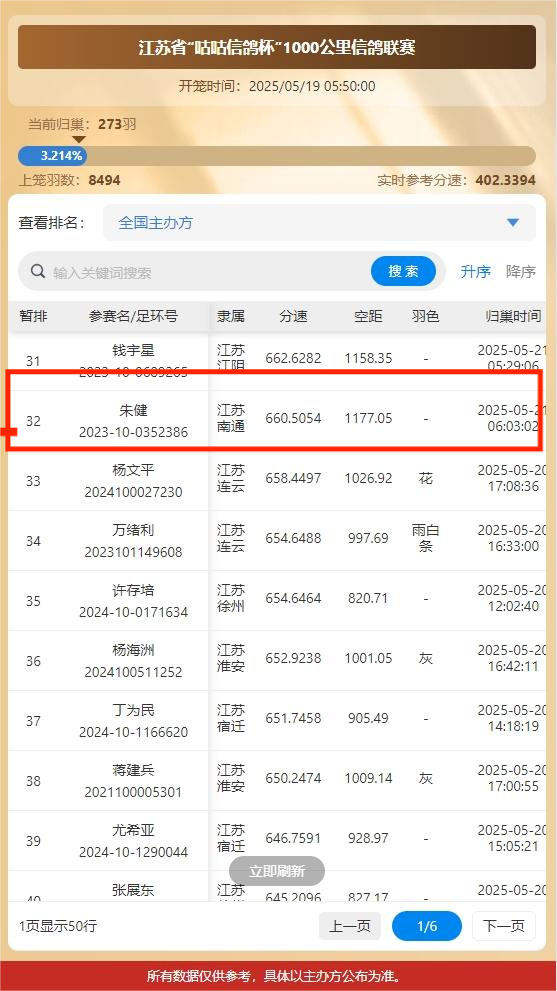Image resolution: width=557 pixels, height=991 pixels.
Task: Open entry for 杨文平 rank 33
Action: pyautogui.click(x=277, y=481)
